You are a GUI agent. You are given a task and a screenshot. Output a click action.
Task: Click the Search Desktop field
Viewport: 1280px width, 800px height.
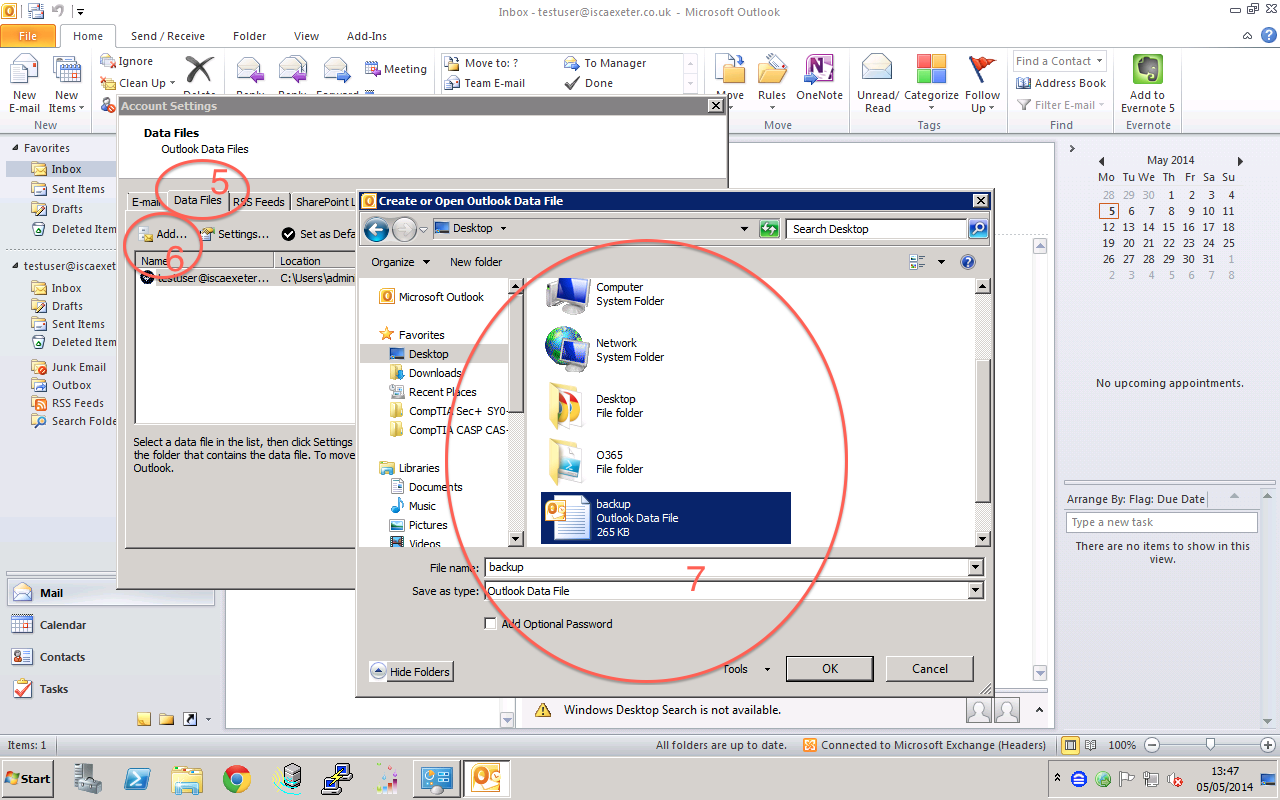coord(876,229)
